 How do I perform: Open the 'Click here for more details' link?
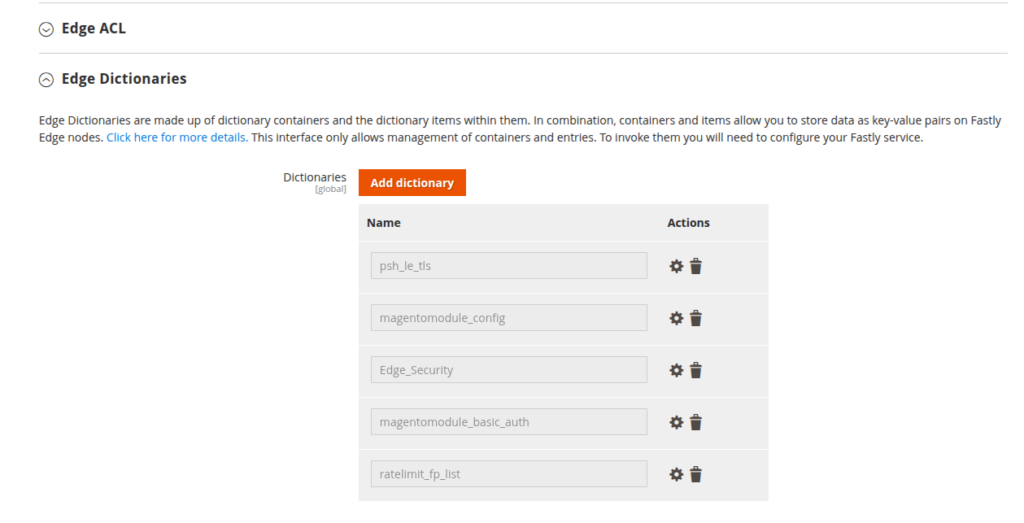pyautogui.click(x=177, y=138)
